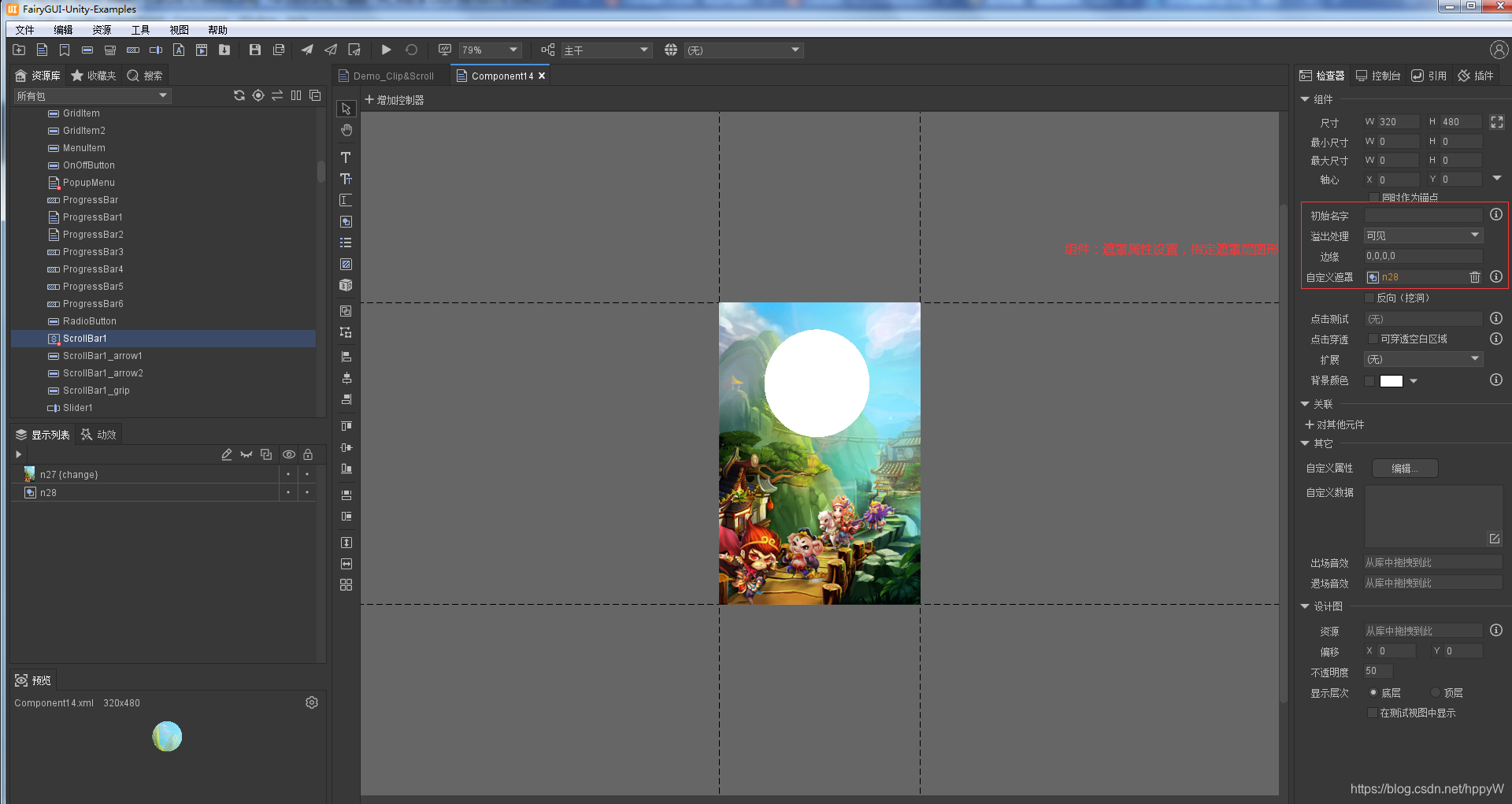Viewport: 1512px width, 804px height.
Task: Open the 溢出处理 可见 dropdown
Action: pos(1424,235)
